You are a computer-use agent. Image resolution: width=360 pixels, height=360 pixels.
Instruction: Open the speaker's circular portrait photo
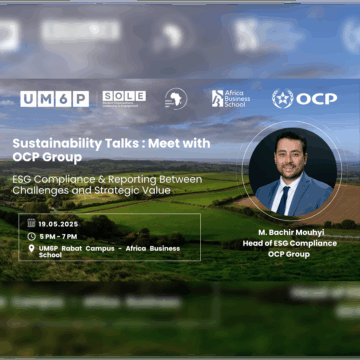click(x=292, y=171)
